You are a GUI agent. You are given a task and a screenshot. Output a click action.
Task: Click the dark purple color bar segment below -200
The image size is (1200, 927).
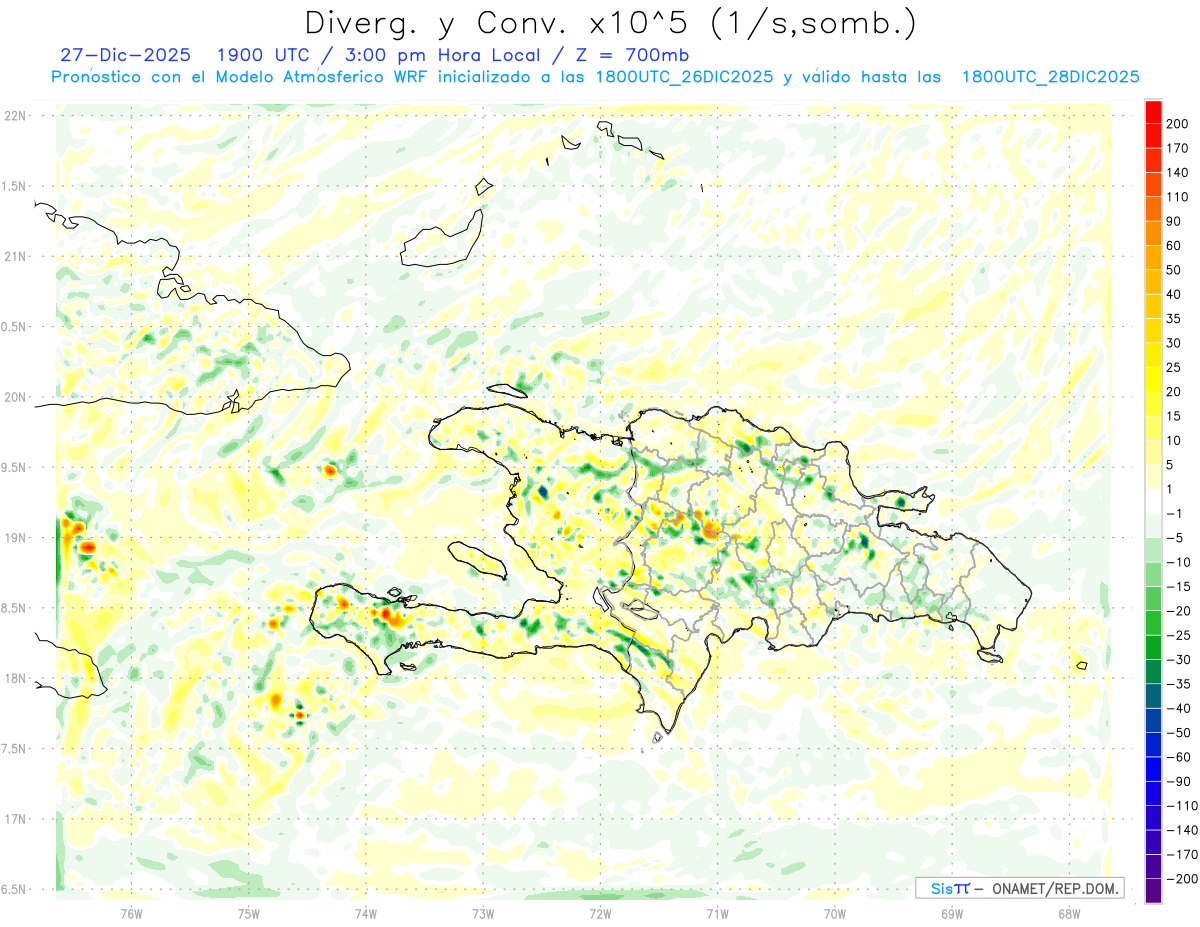pos(1153,891)
